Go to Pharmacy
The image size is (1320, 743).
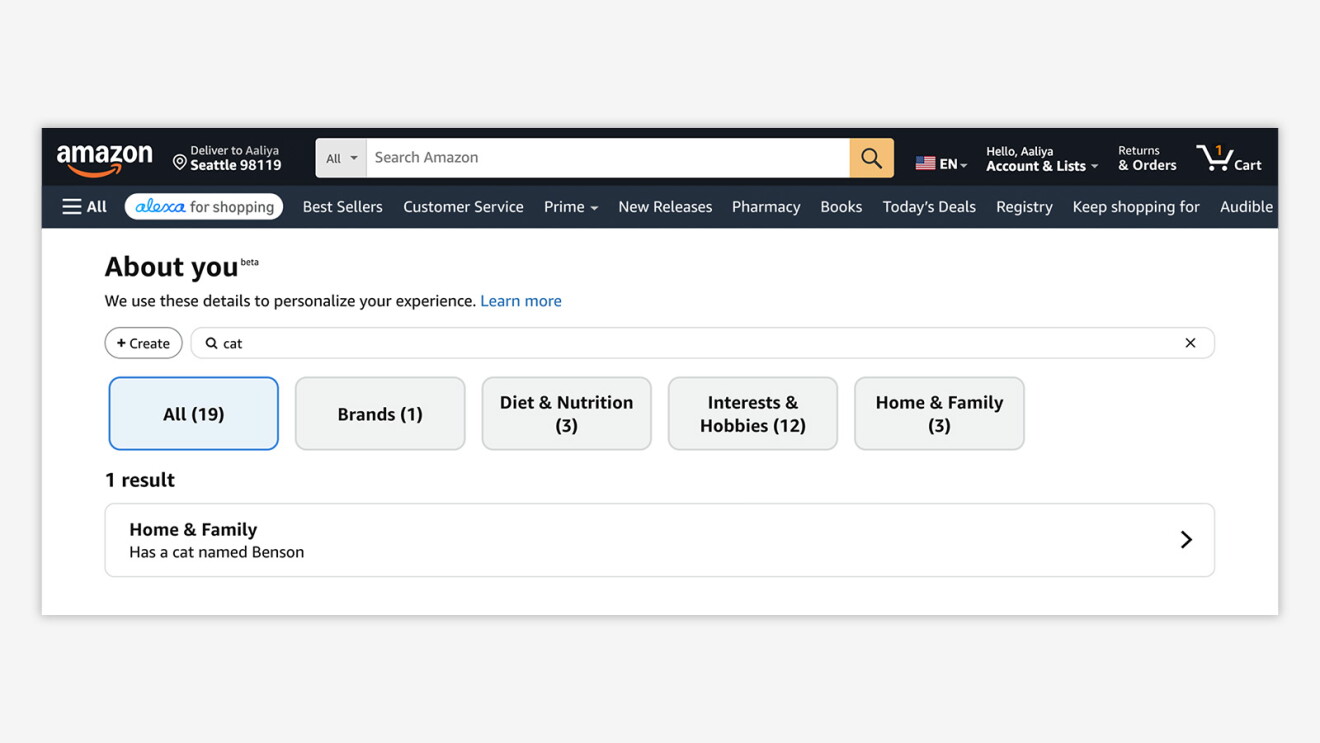[766, 207]
